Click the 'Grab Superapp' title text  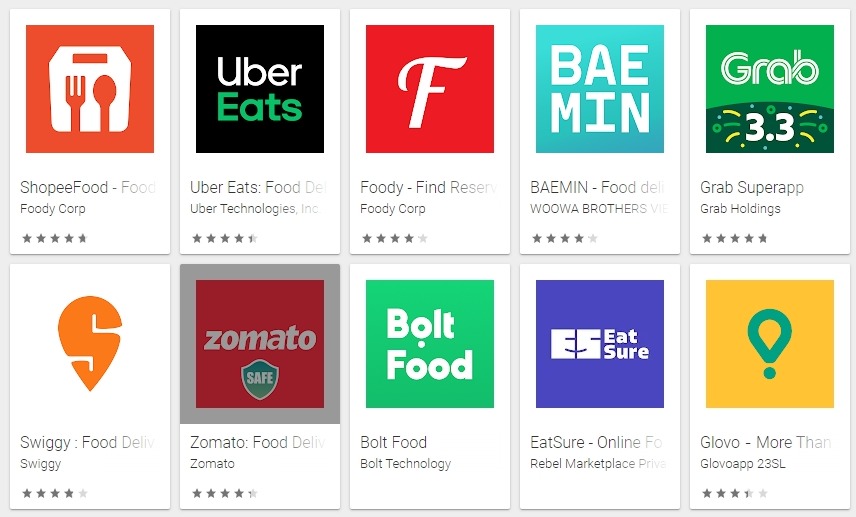coord(752,187)
